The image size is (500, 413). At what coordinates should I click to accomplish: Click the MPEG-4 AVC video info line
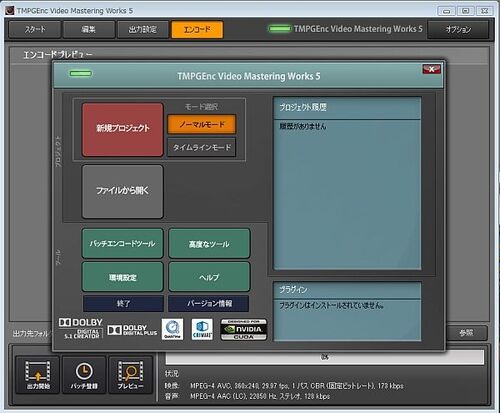[297, 386]
